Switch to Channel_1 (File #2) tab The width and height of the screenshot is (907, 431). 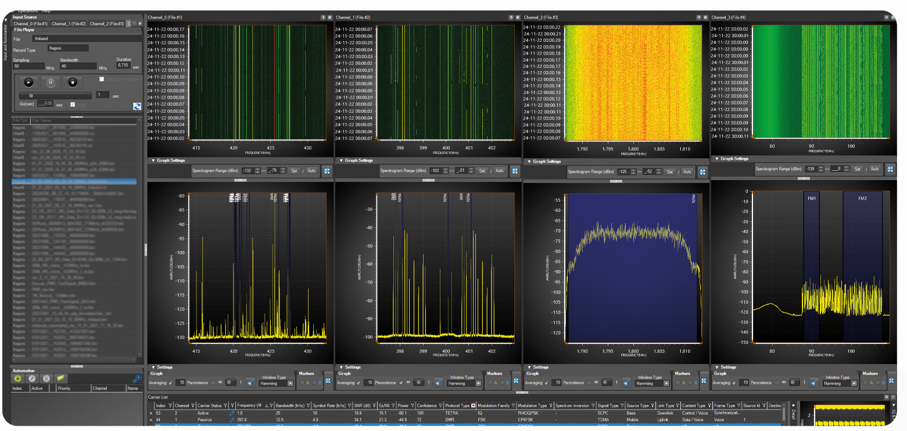[68, 23]
